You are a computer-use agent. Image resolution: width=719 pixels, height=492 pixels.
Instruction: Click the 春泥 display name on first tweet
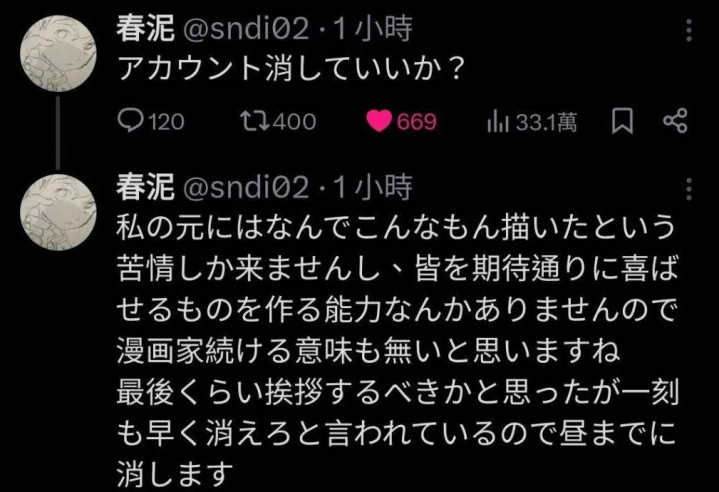[x=145, y=28]
